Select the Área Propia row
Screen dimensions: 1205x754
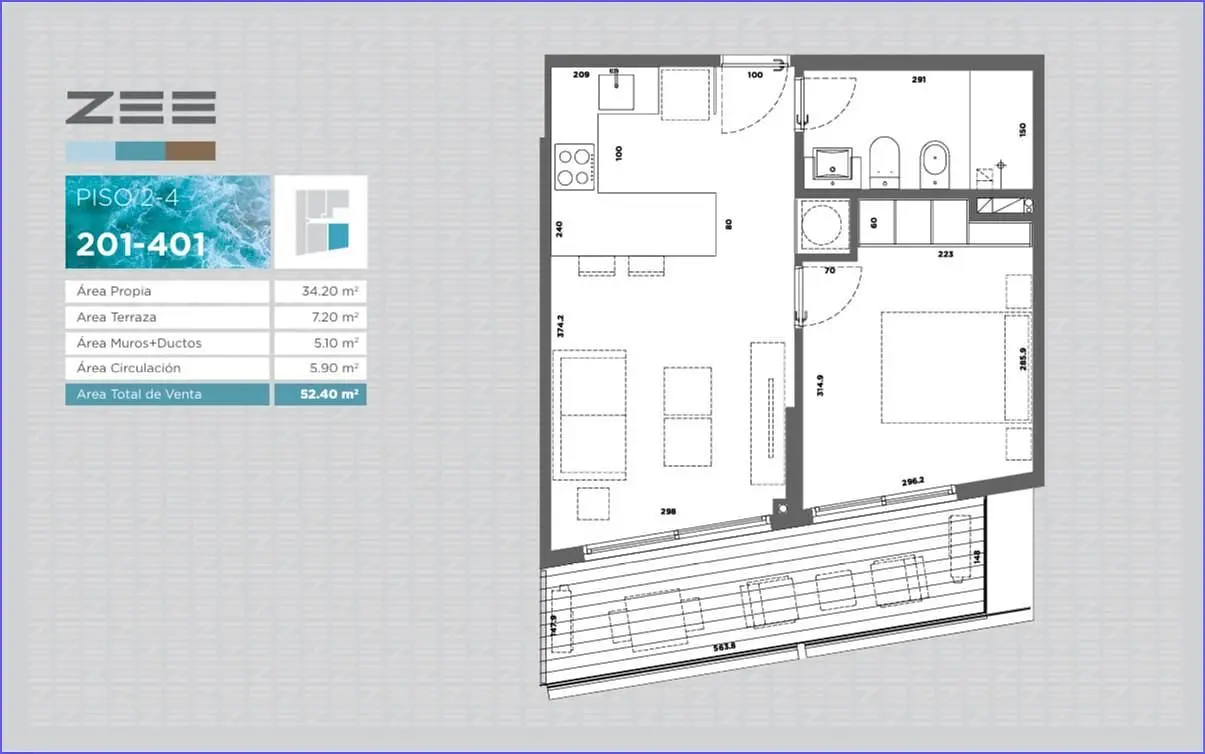tap(216, 292)
